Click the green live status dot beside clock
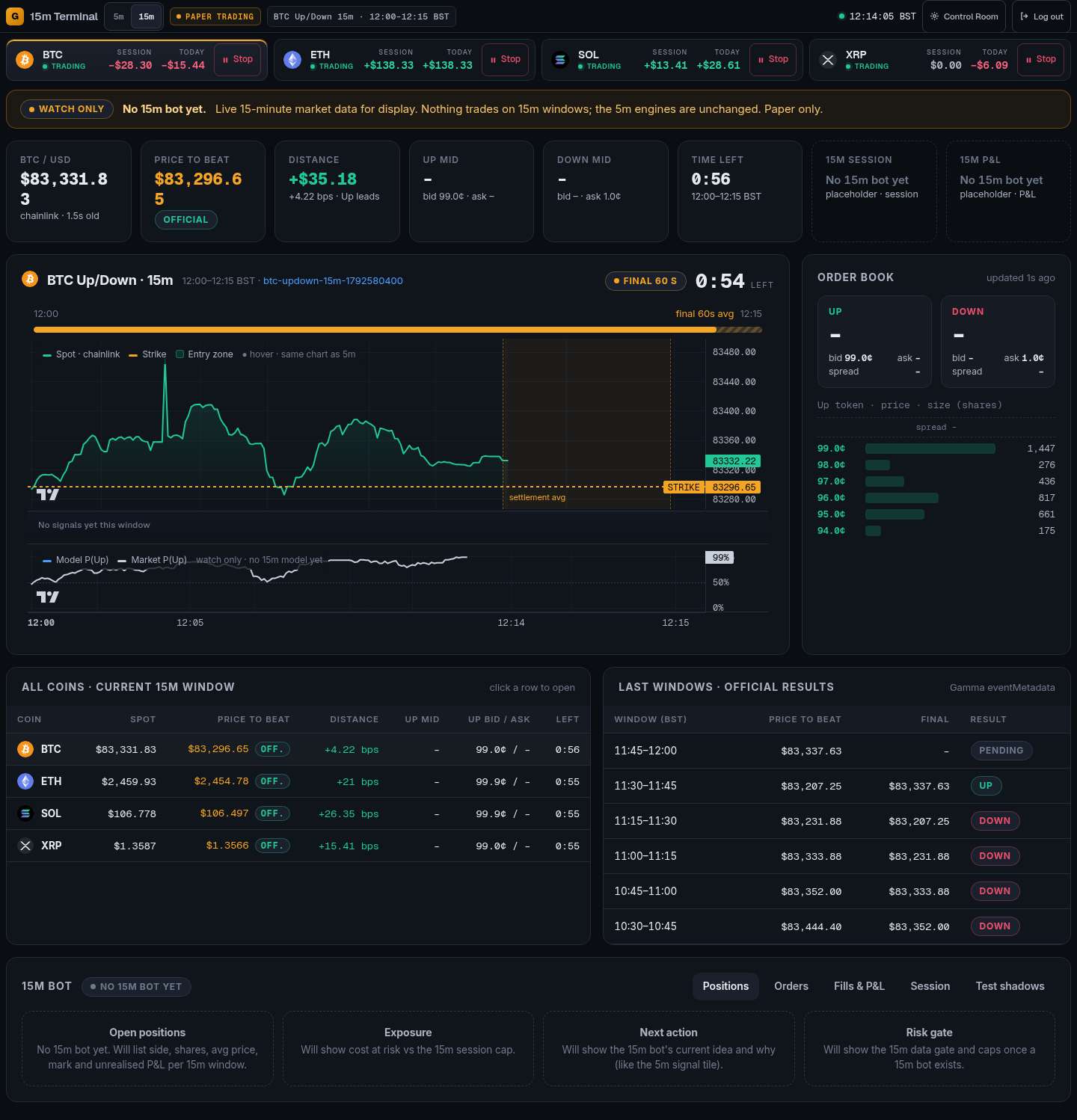The height and width of the screenshot is (1120, 1077). [x=841, y=16]
